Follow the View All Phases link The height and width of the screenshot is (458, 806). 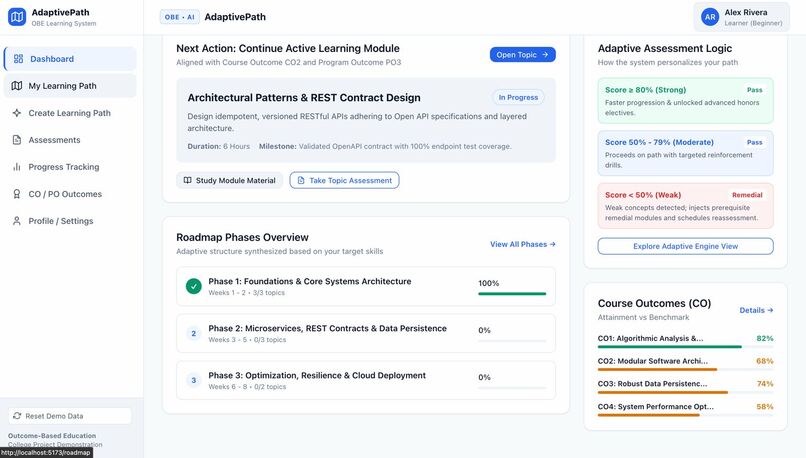pos(523,244)
